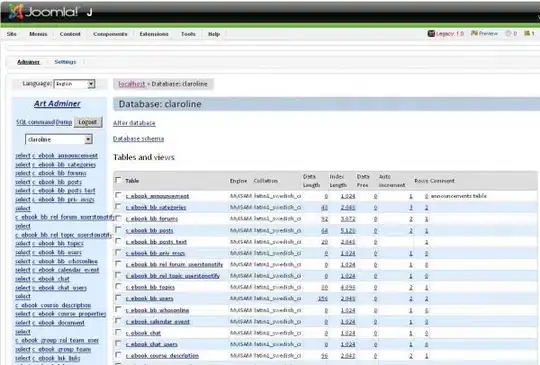
Task: Open the Components menu
Action: tap(110, 34)
